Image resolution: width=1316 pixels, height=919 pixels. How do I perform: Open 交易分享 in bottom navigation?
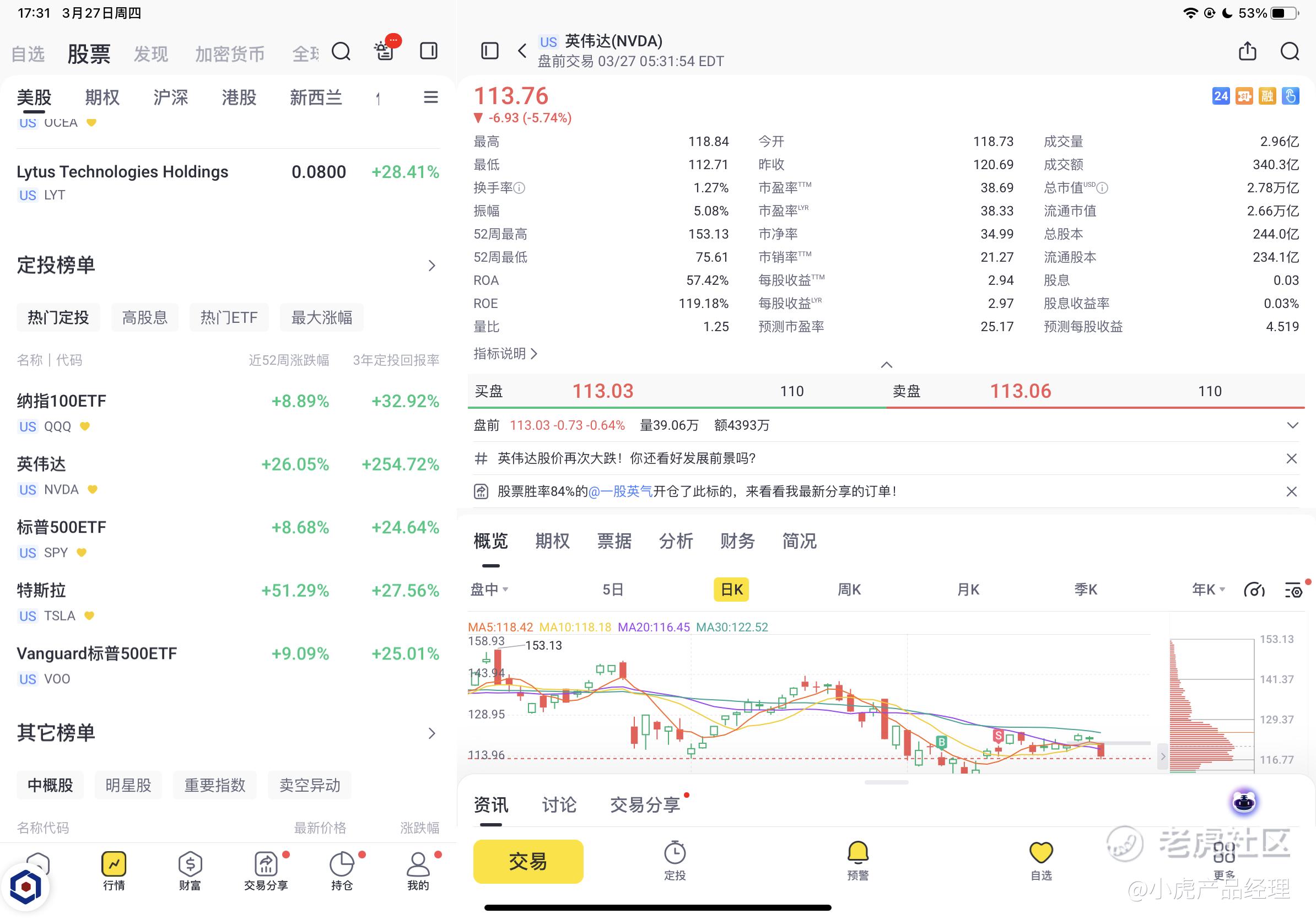coord(266,871)
